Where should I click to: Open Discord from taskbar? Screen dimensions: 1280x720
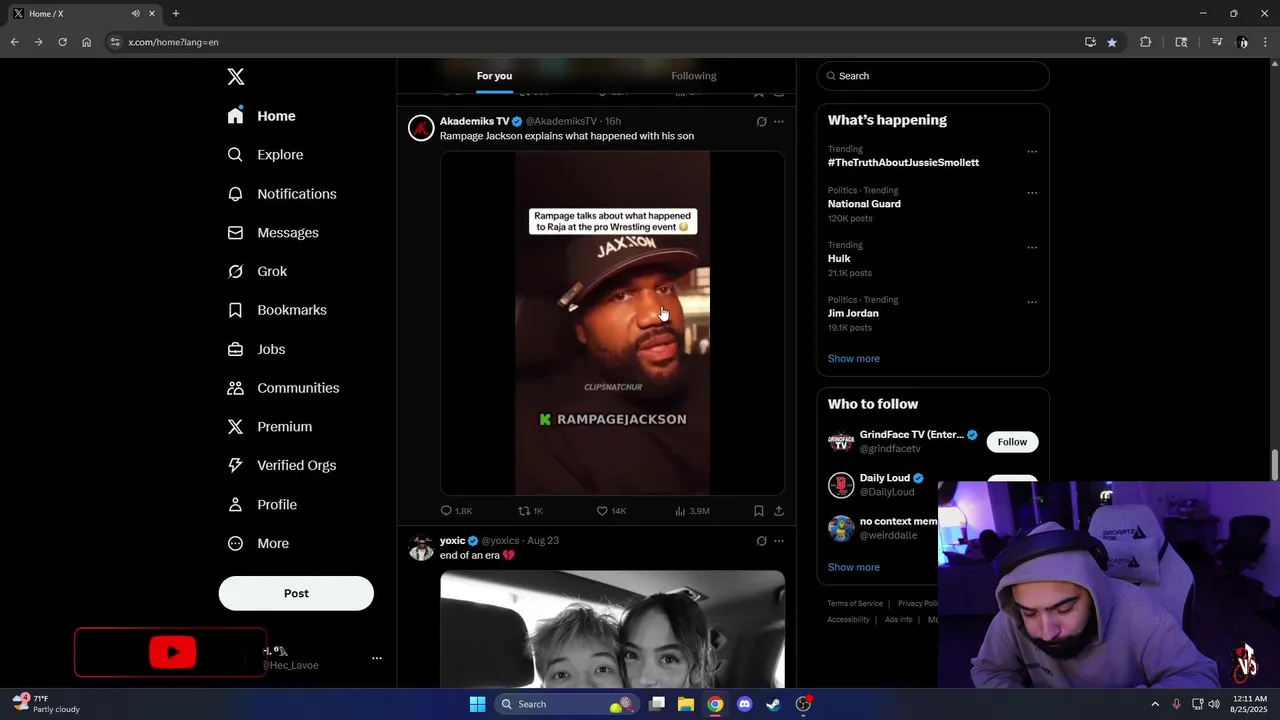(744, 704)
